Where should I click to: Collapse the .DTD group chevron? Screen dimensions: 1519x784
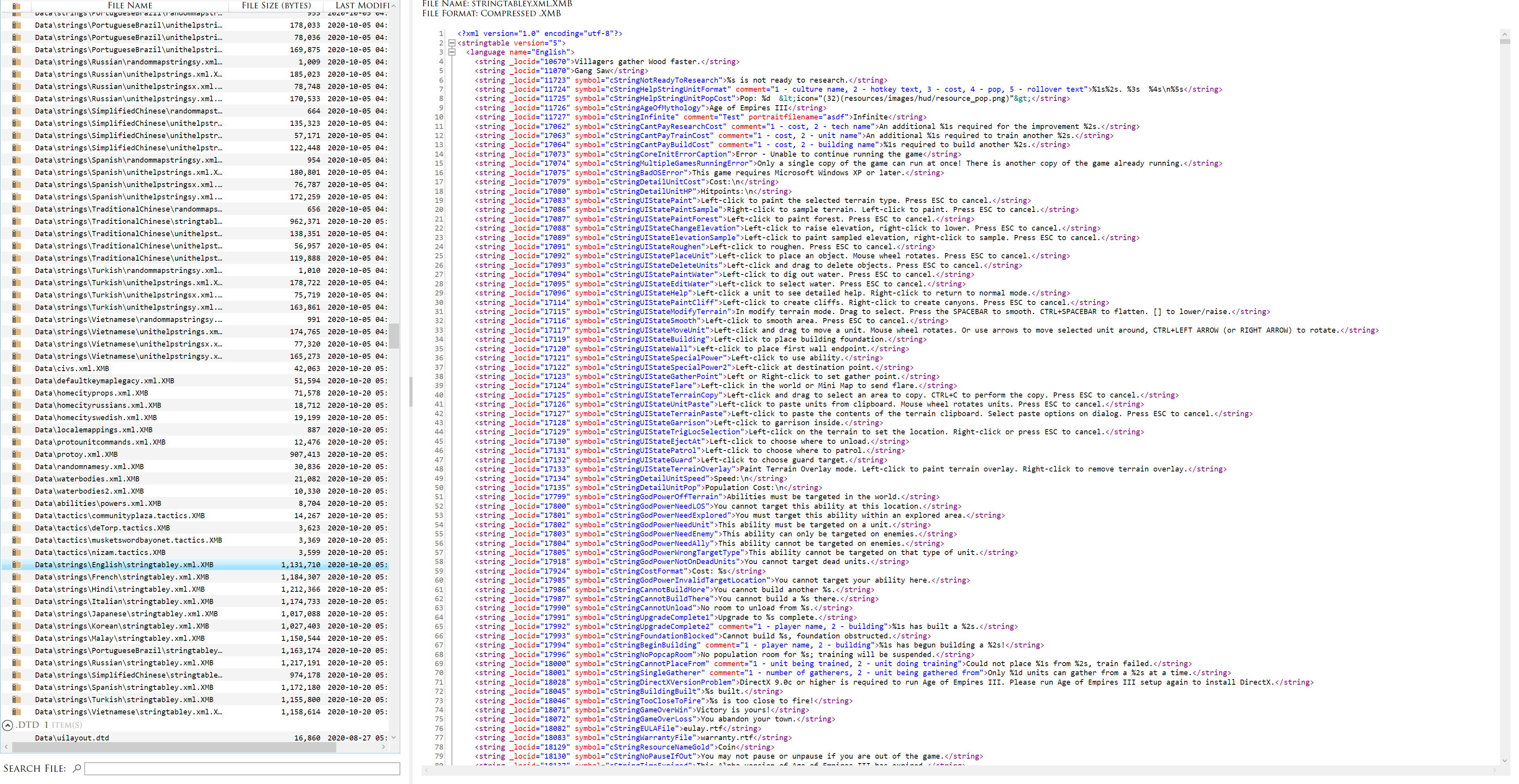point(8,725)
